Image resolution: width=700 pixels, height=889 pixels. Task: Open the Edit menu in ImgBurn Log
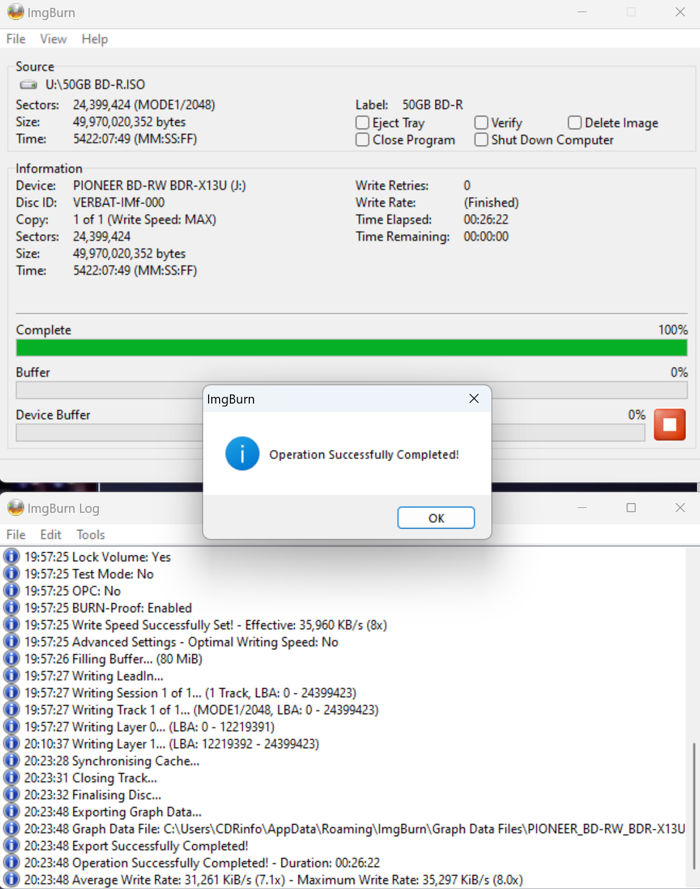pyautogui.click(x=50, y=535)
